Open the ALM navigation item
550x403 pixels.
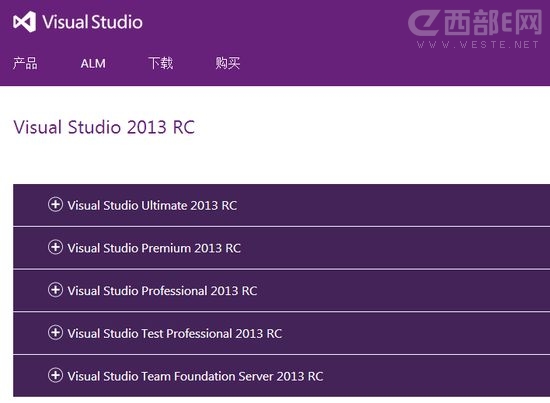pyautogui.click(x=93, y=63)
